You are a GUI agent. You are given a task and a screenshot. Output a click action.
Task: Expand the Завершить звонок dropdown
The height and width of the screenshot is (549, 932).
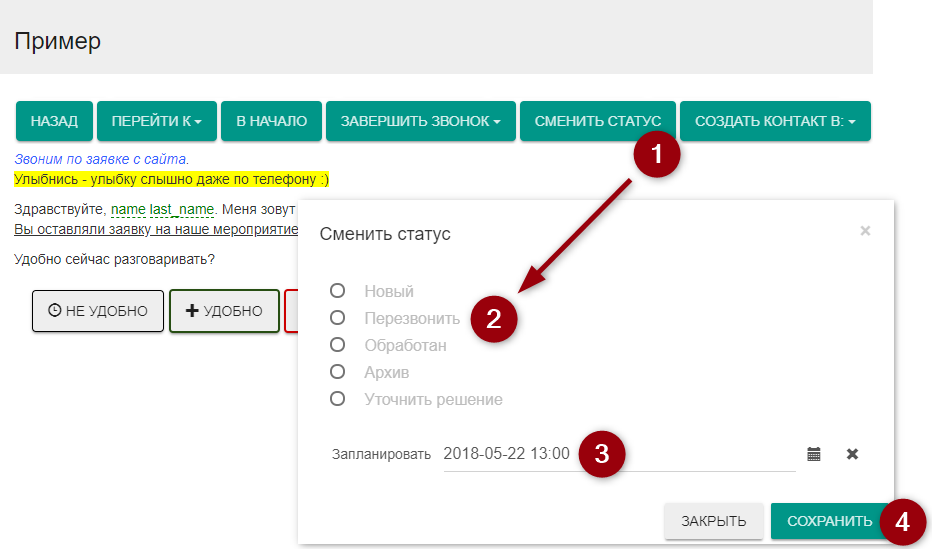(420, 121)
